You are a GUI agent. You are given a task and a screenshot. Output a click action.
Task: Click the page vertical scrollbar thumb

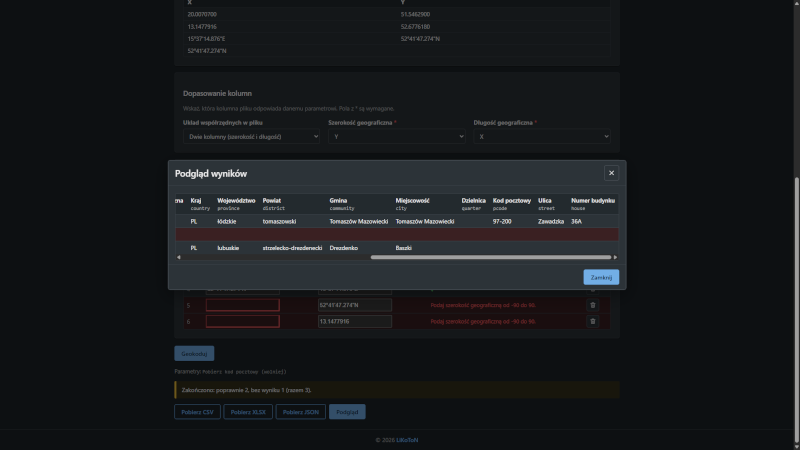click(x=796, y=309)
